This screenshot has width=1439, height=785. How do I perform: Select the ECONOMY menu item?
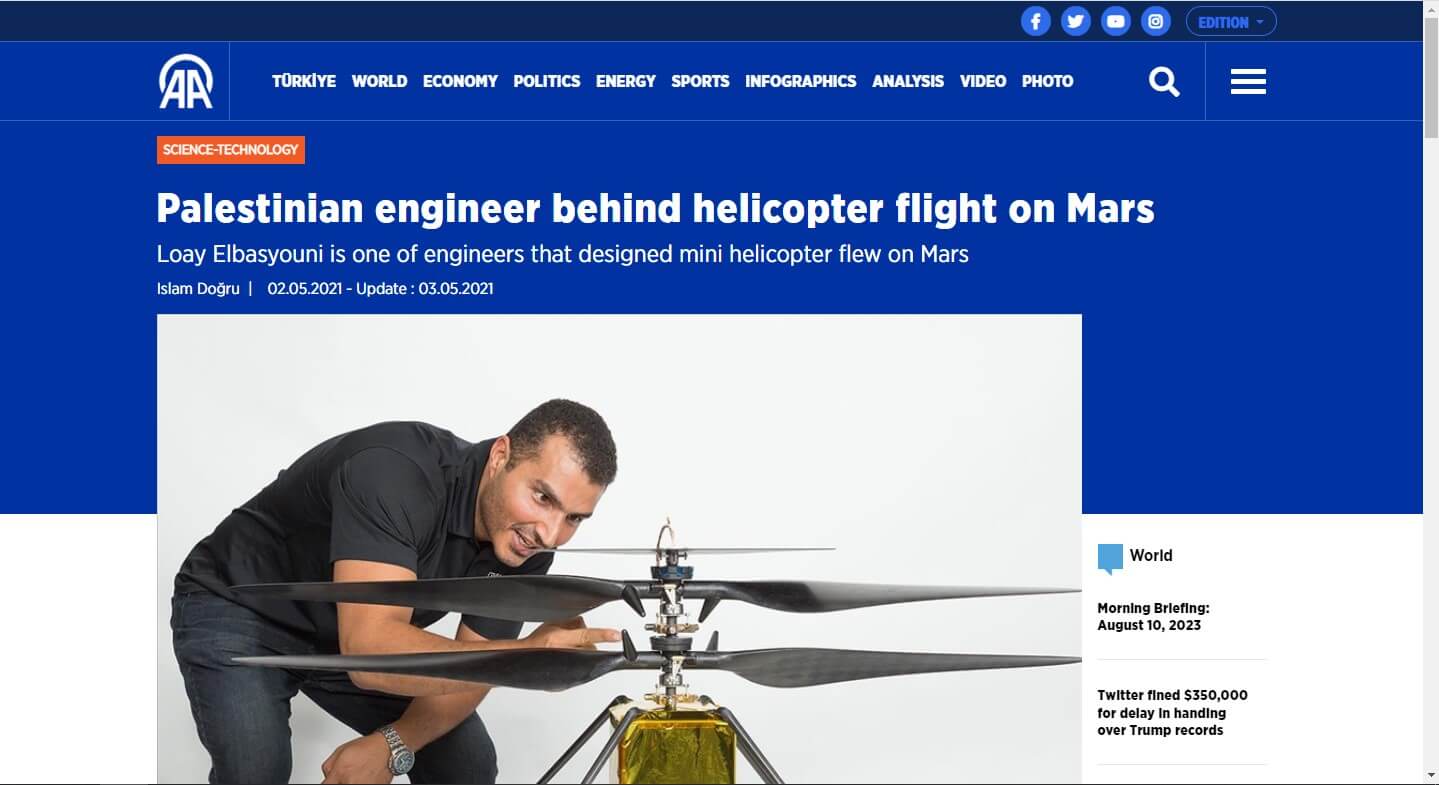(460, 81)
